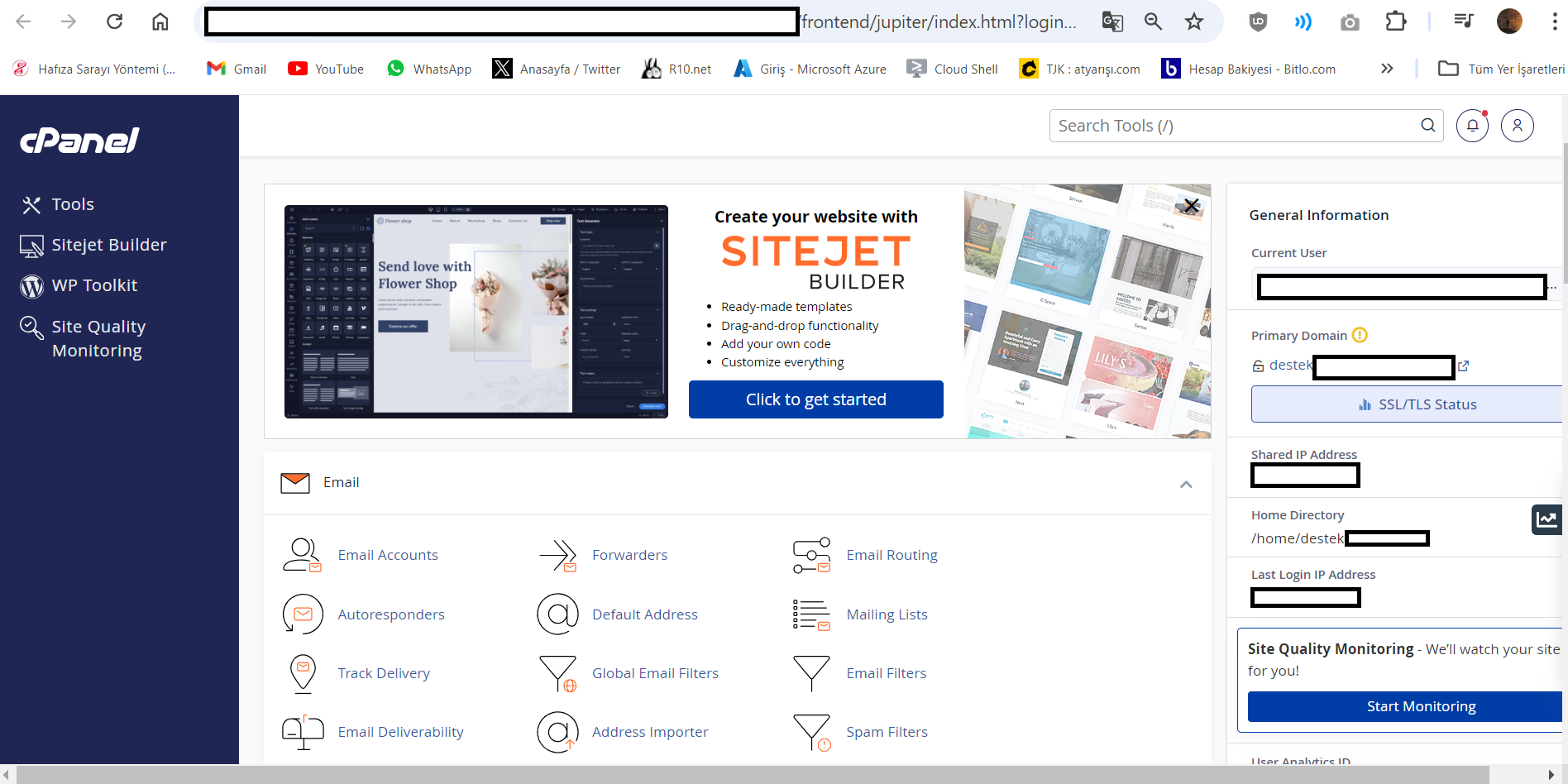Open the statistics chart icon on the right edge

click(1546, 519)
